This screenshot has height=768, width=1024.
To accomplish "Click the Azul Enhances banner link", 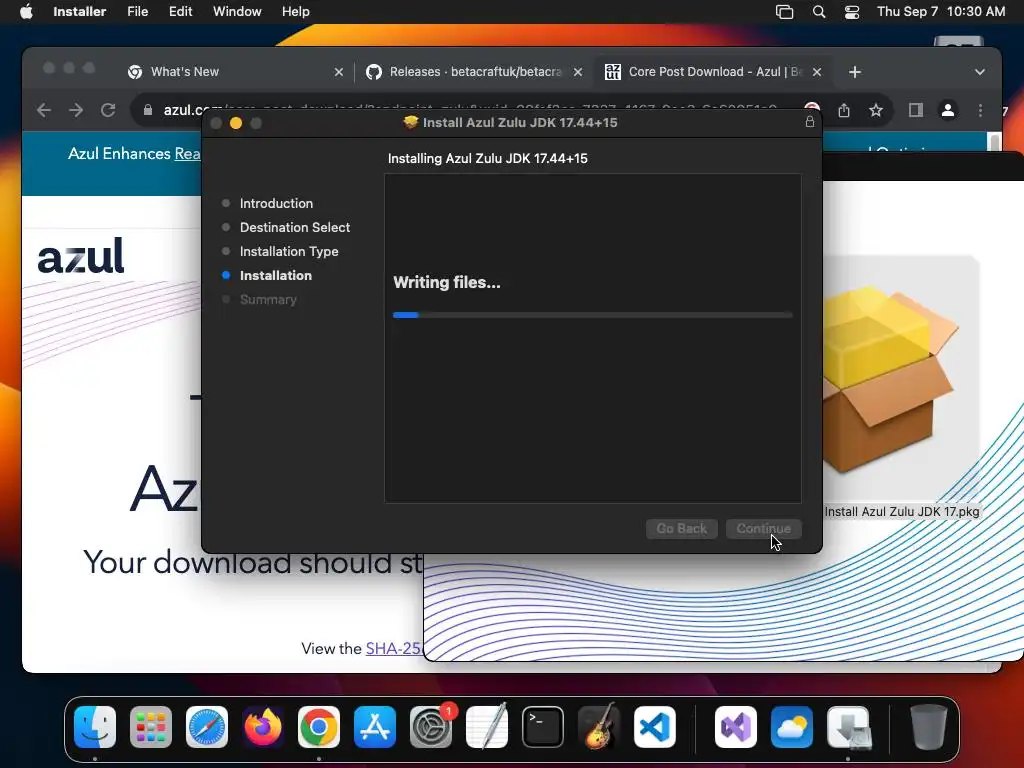I will (187, 153).
